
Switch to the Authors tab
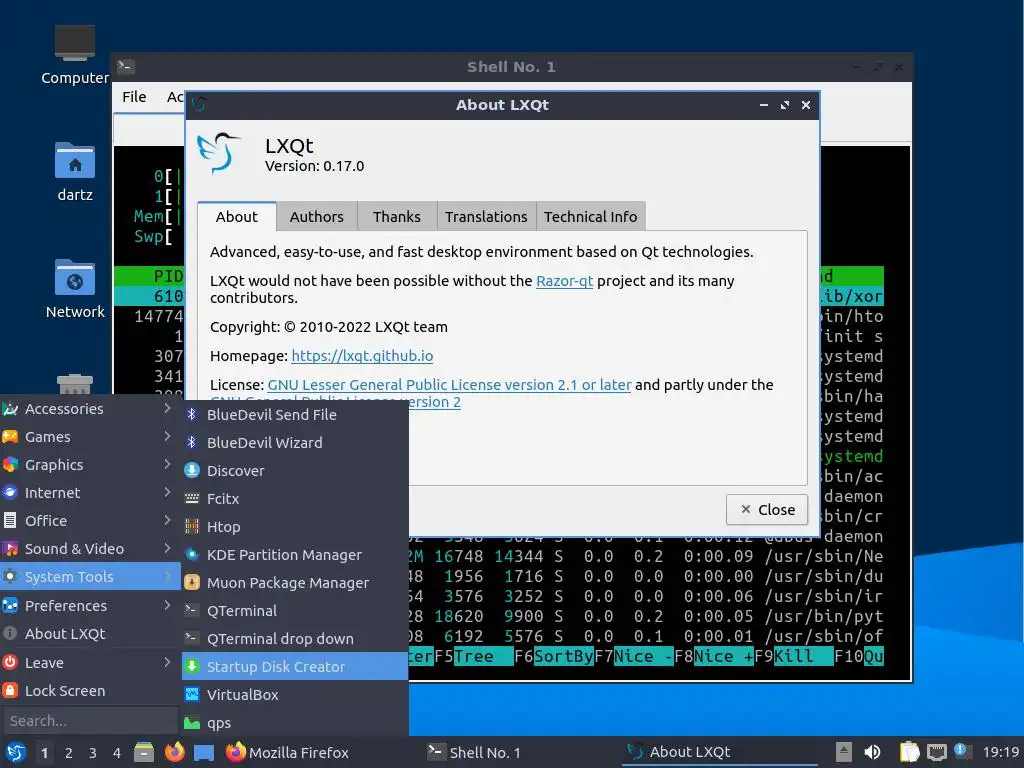point(317,217)
